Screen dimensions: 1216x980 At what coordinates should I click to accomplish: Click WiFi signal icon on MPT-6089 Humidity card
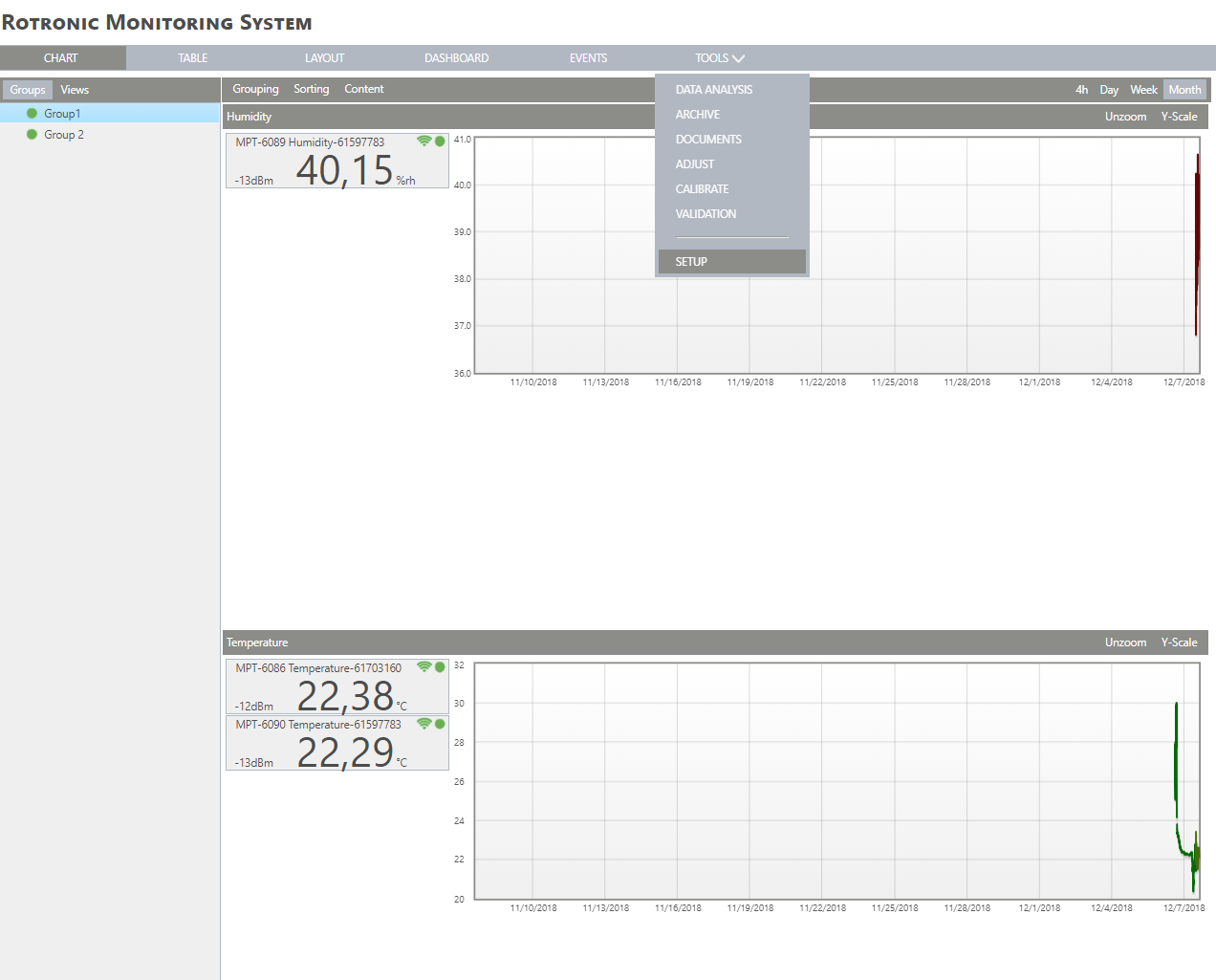click(423, 141)
